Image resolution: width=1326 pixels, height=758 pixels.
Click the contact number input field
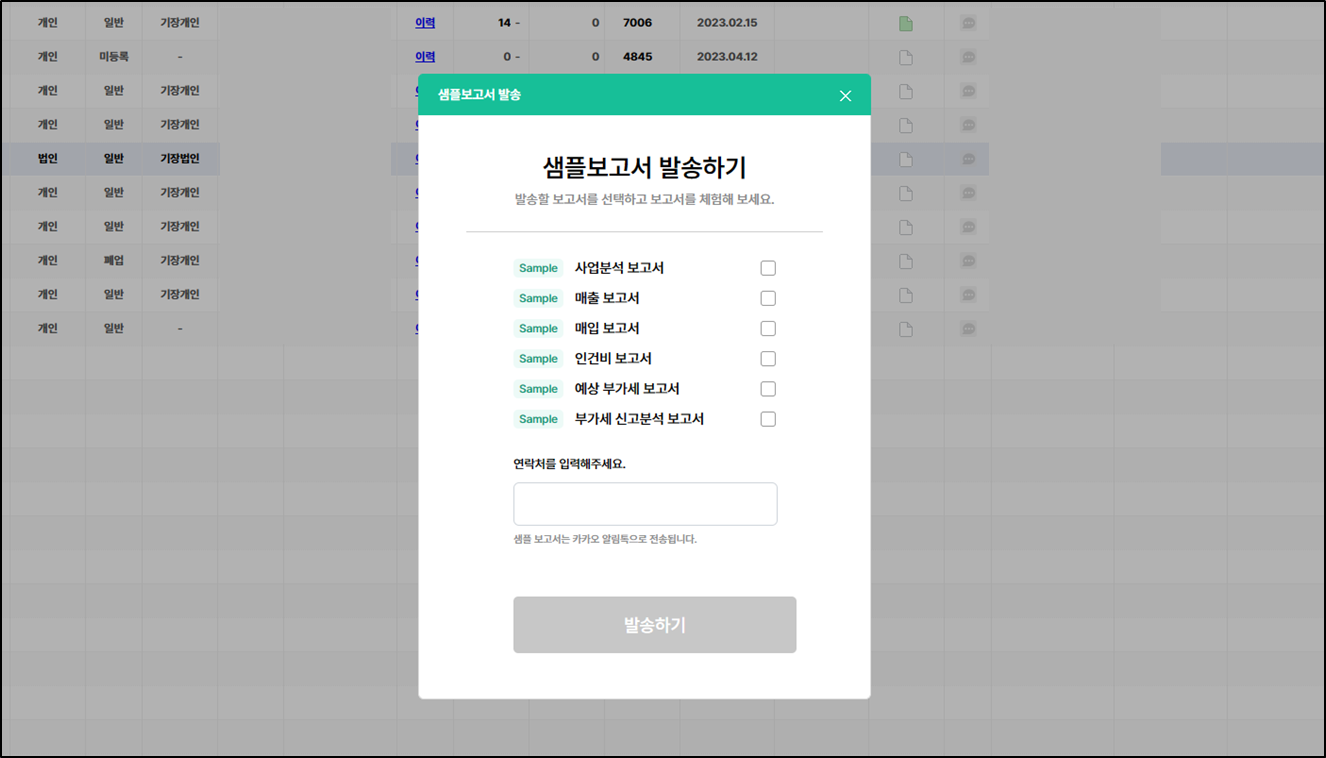645,504
